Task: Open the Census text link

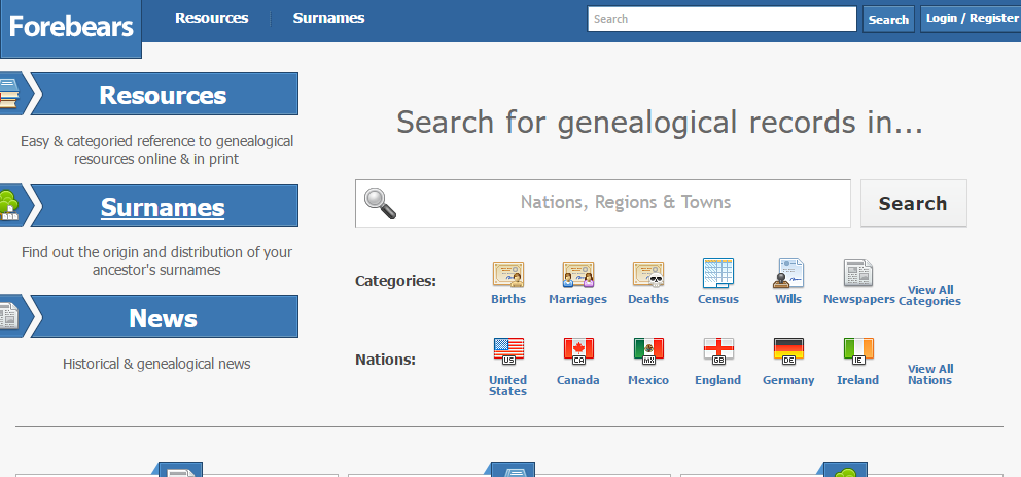Action: pos(718,299)
